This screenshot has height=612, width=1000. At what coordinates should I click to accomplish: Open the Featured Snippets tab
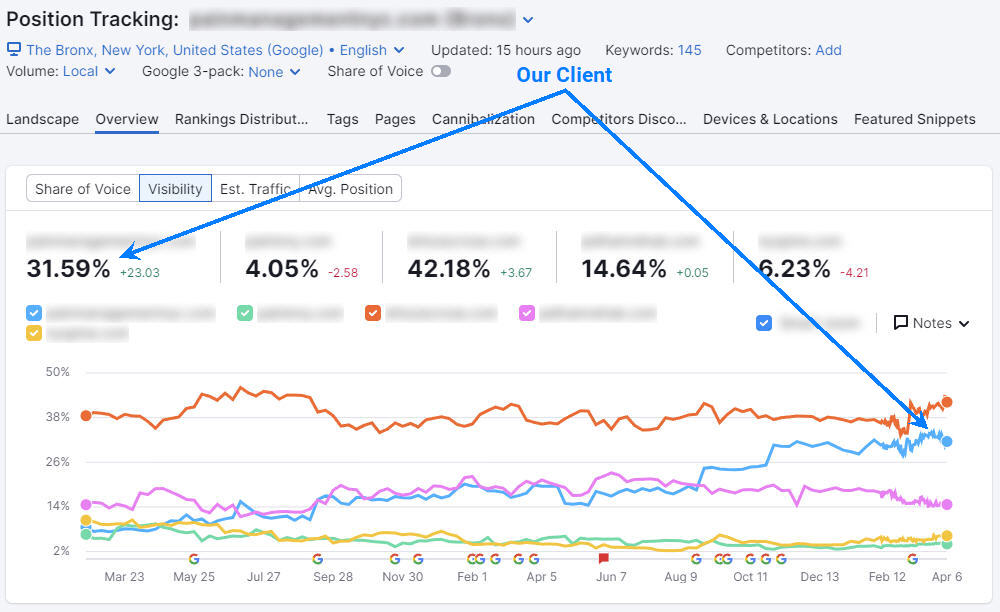[914, 119]
